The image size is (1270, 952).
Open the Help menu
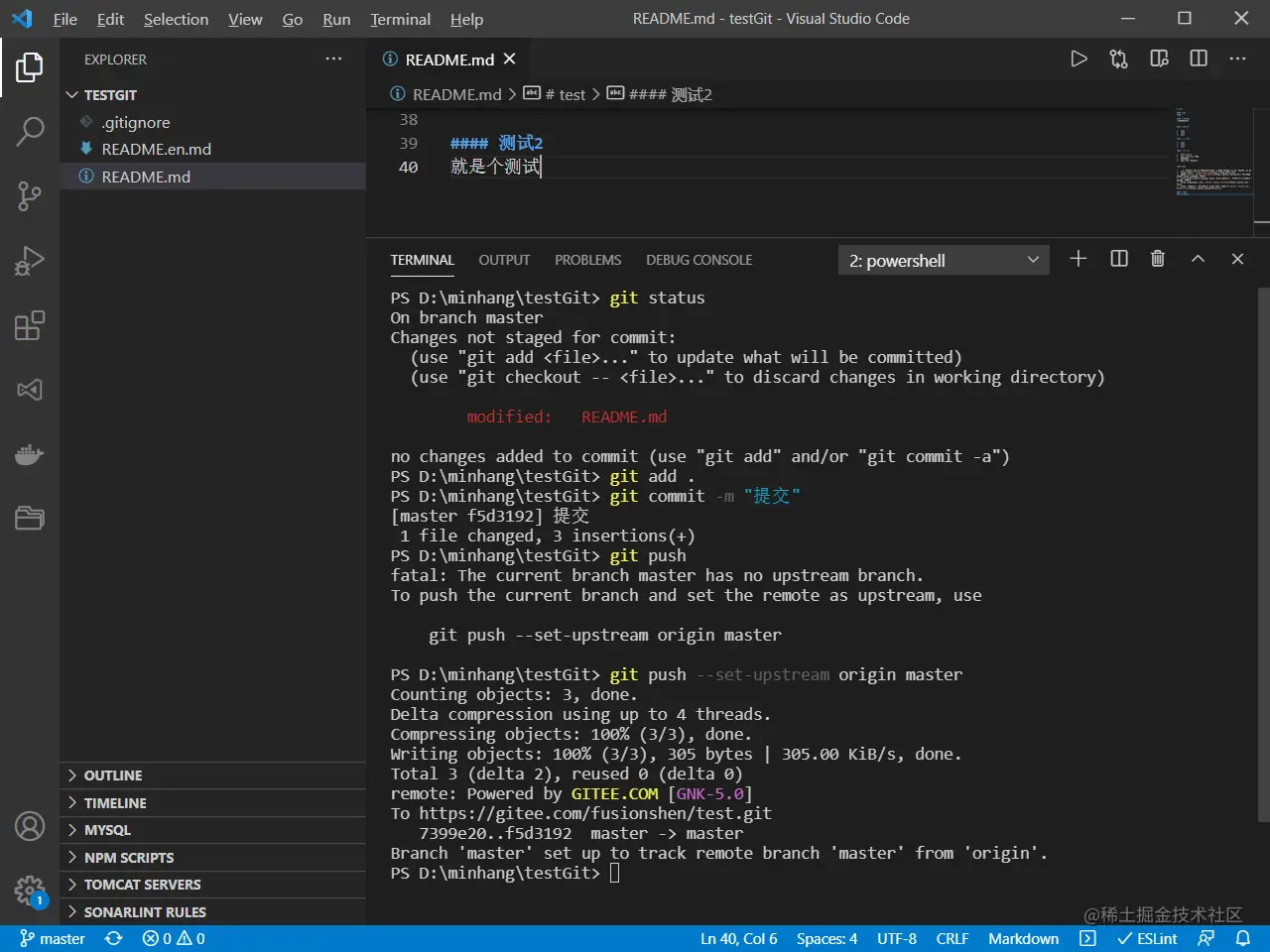tap(466, 19)
